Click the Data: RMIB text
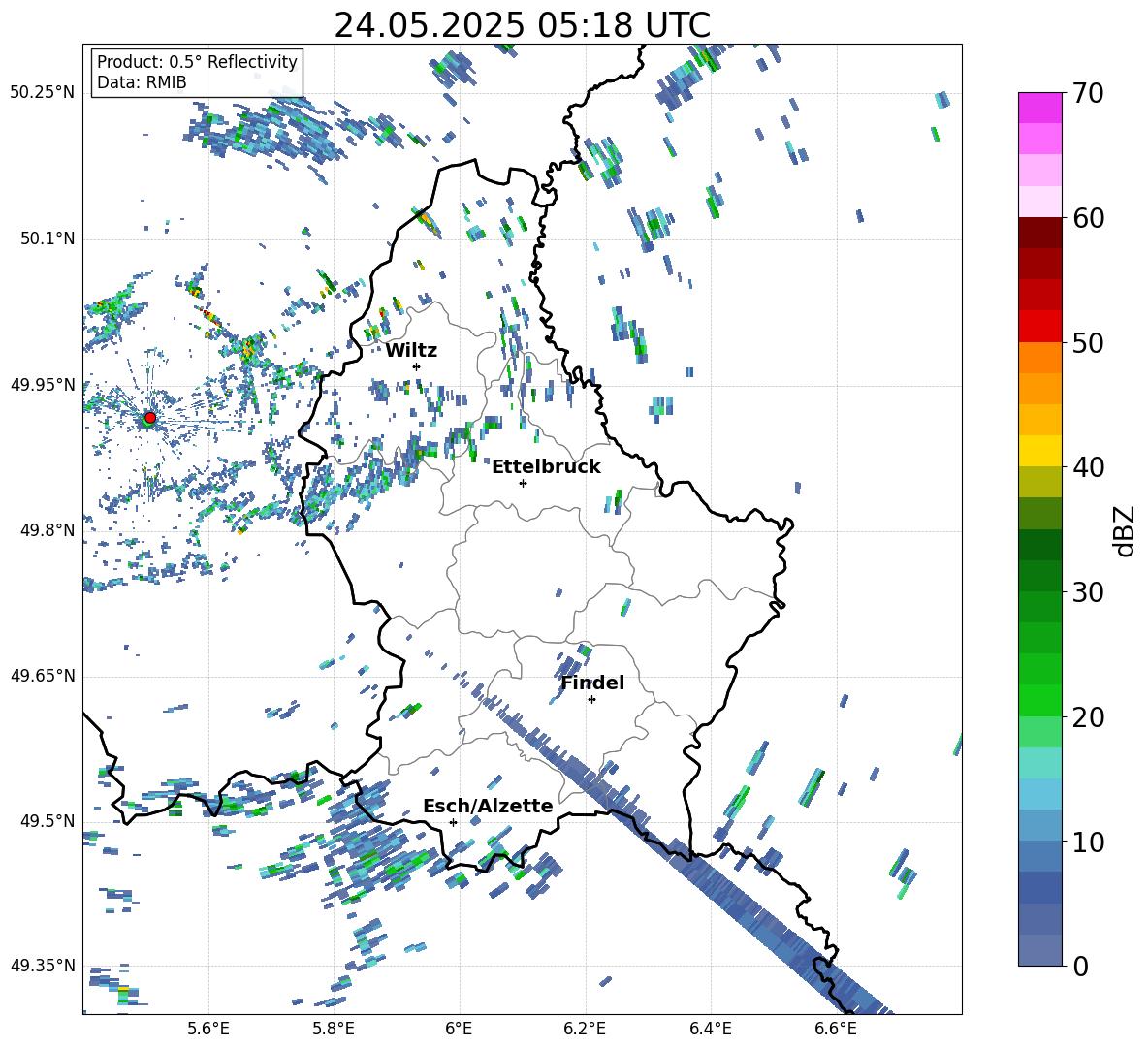The width and height of the screenshot is (1148, 1048). [x=142, y=82]
